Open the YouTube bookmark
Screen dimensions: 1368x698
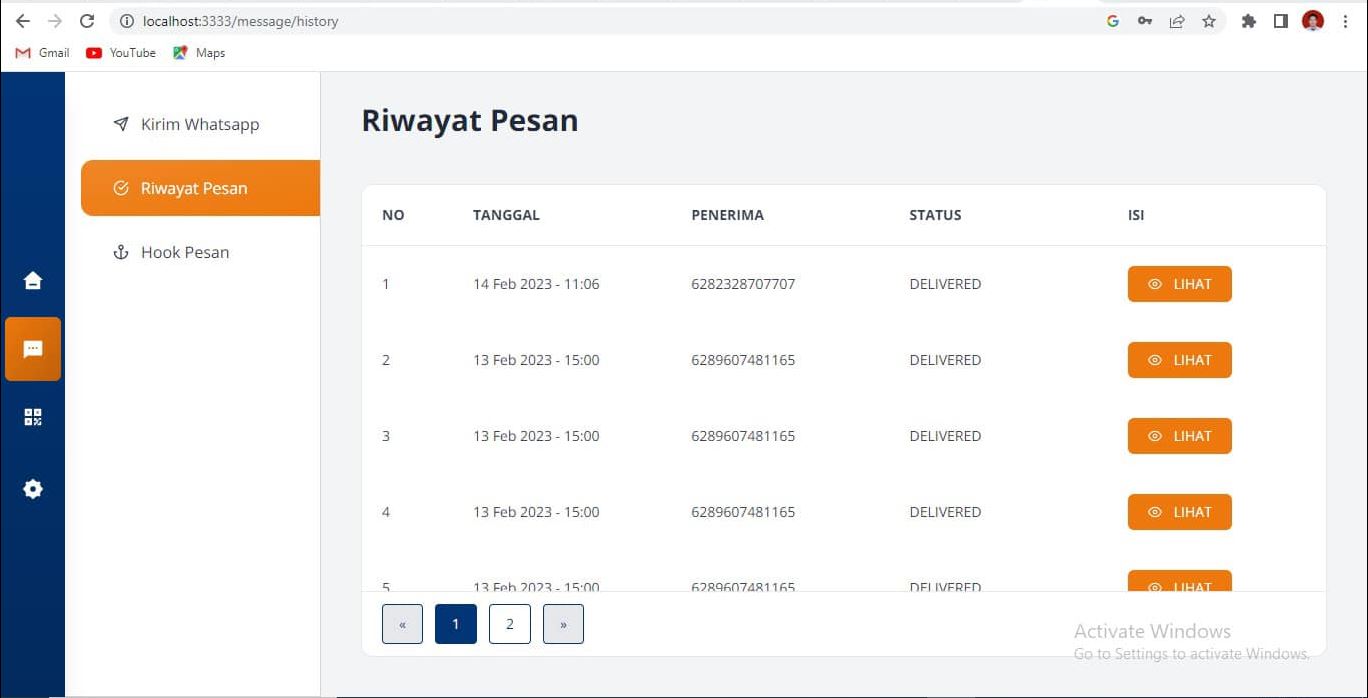coord(121,53)
